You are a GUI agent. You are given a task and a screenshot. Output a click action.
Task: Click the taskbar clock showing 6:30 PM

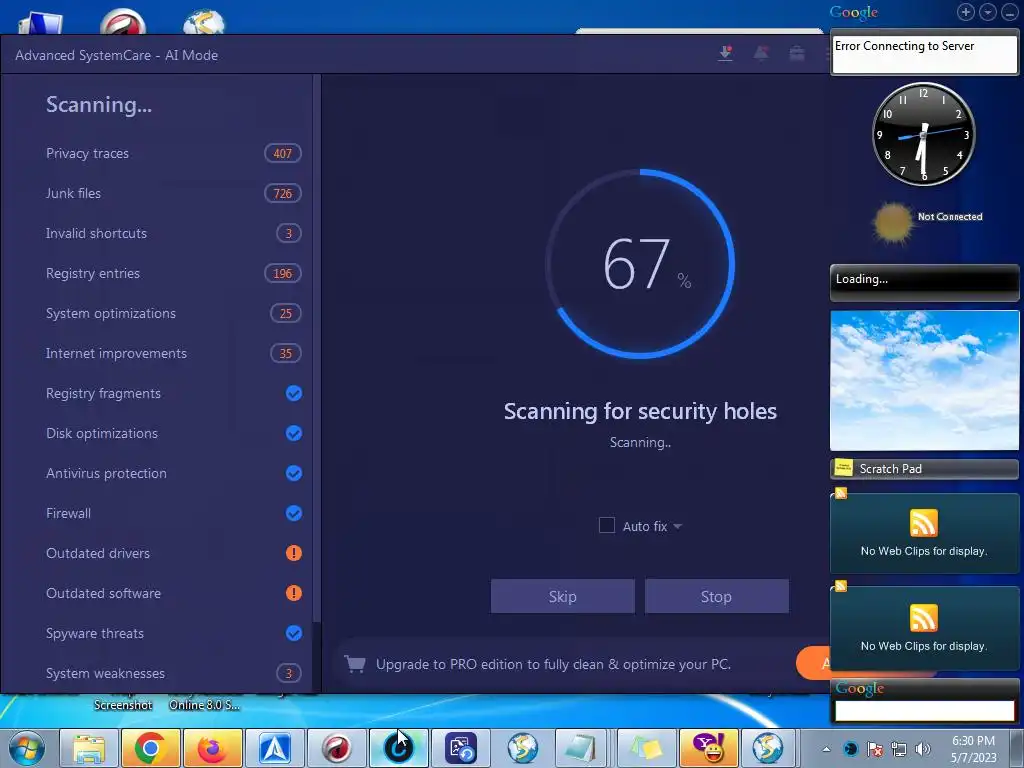pos(974,749)
